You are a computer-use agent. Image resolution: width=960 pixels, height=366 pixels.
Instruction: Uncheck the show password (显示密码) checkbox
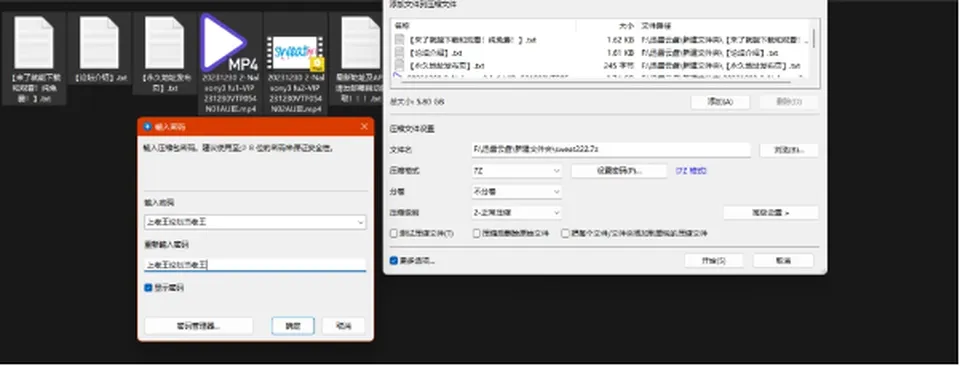(148, 288)
